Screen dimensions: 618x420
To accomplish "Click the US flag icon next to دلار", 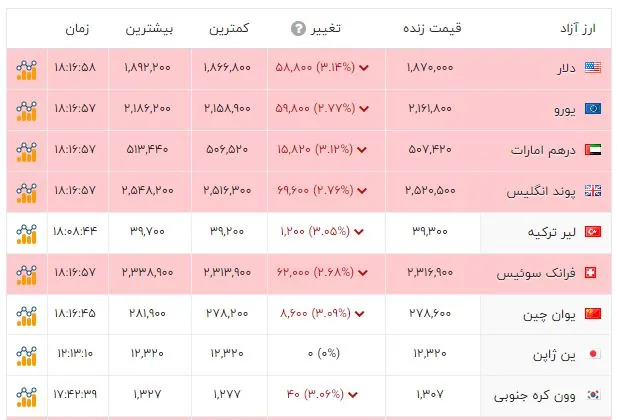I will click(592, 68).
